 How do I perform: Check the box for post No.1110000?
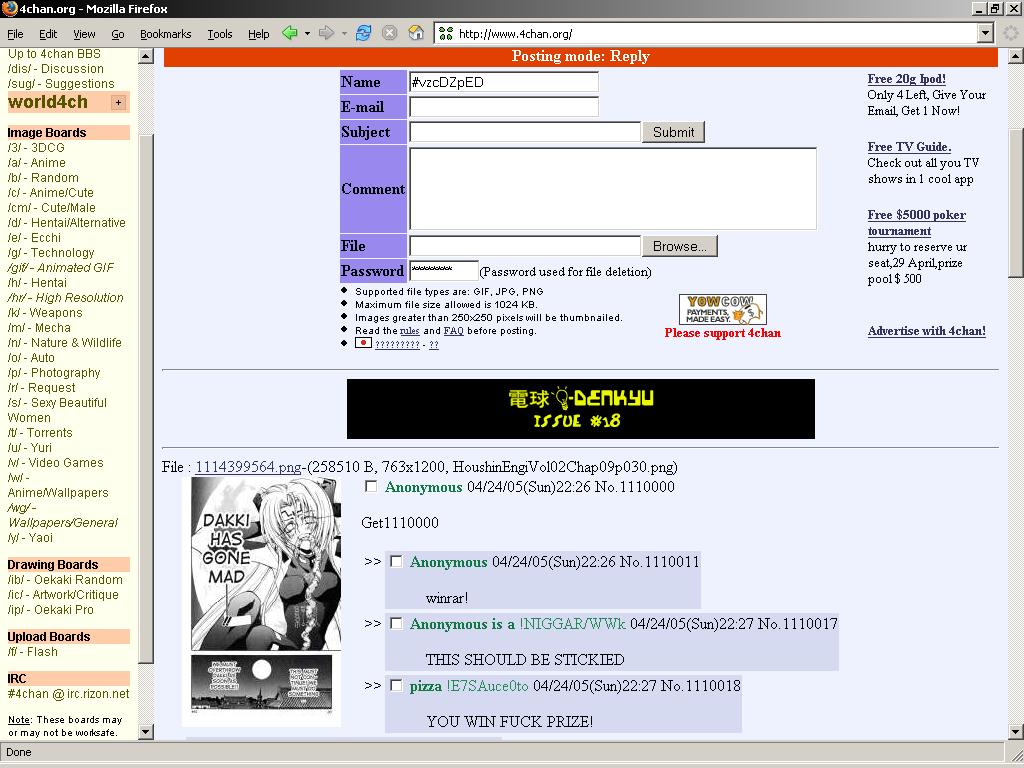pos(371,487)
